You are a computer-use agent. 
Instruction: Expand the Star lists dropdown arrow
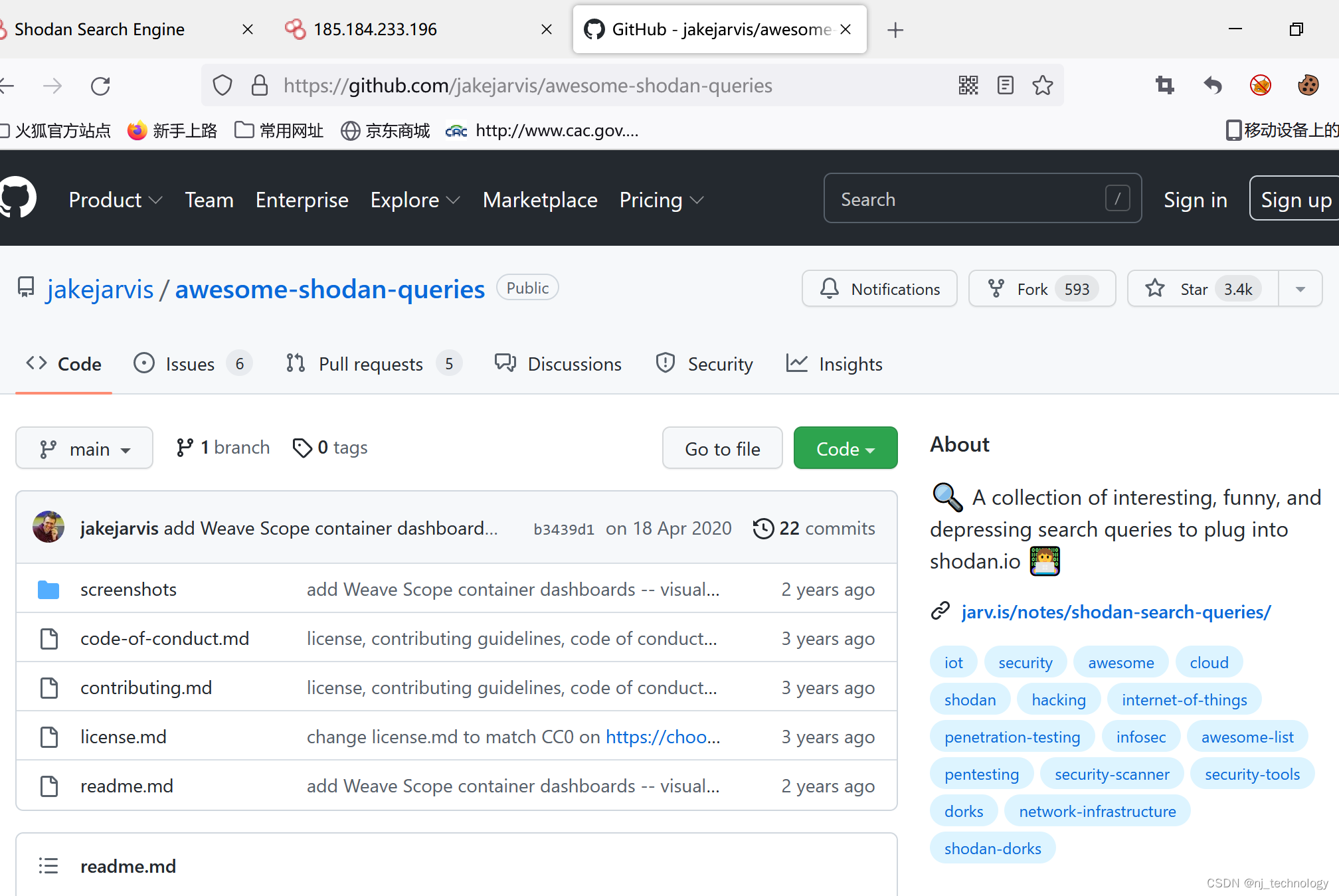click(1300, 289)
